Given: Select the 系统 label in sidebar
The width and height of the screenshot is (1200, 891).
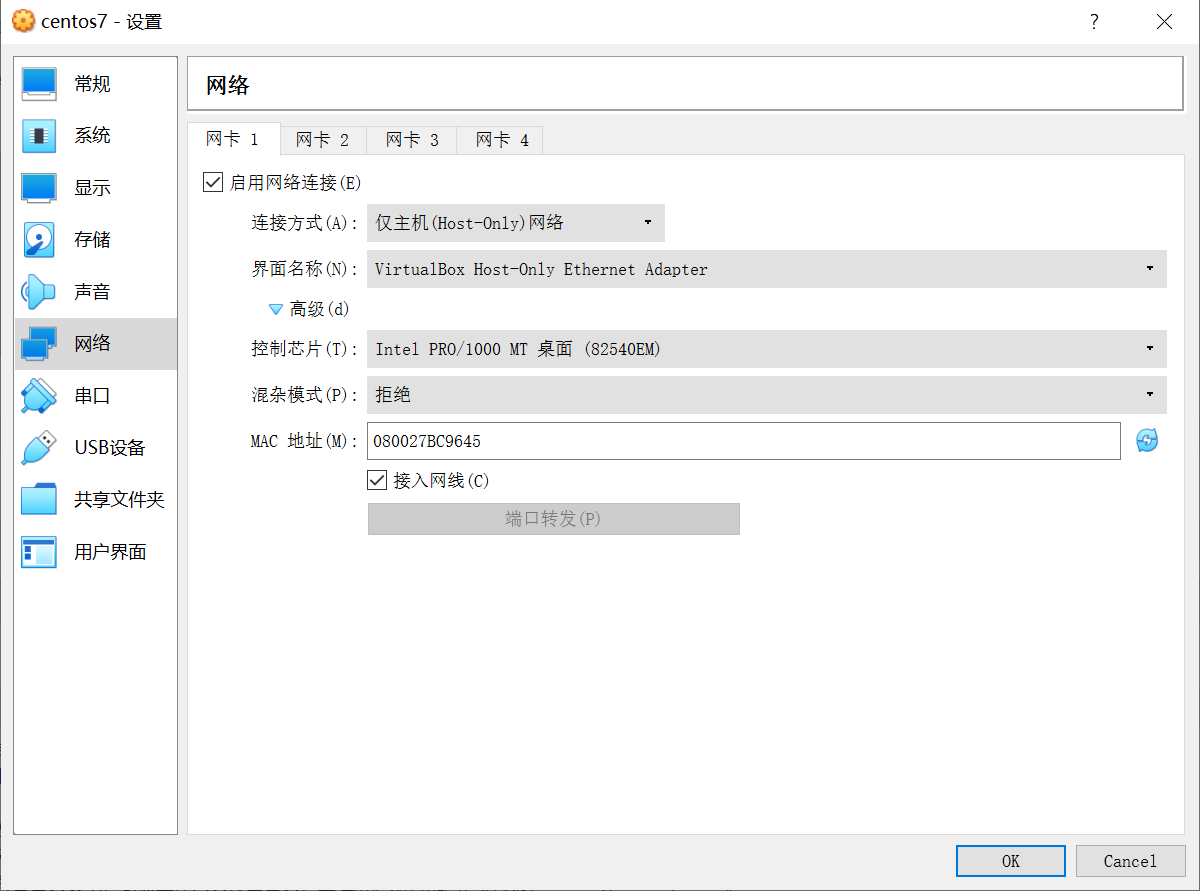Looking at the screenshot, I should 92,136.
